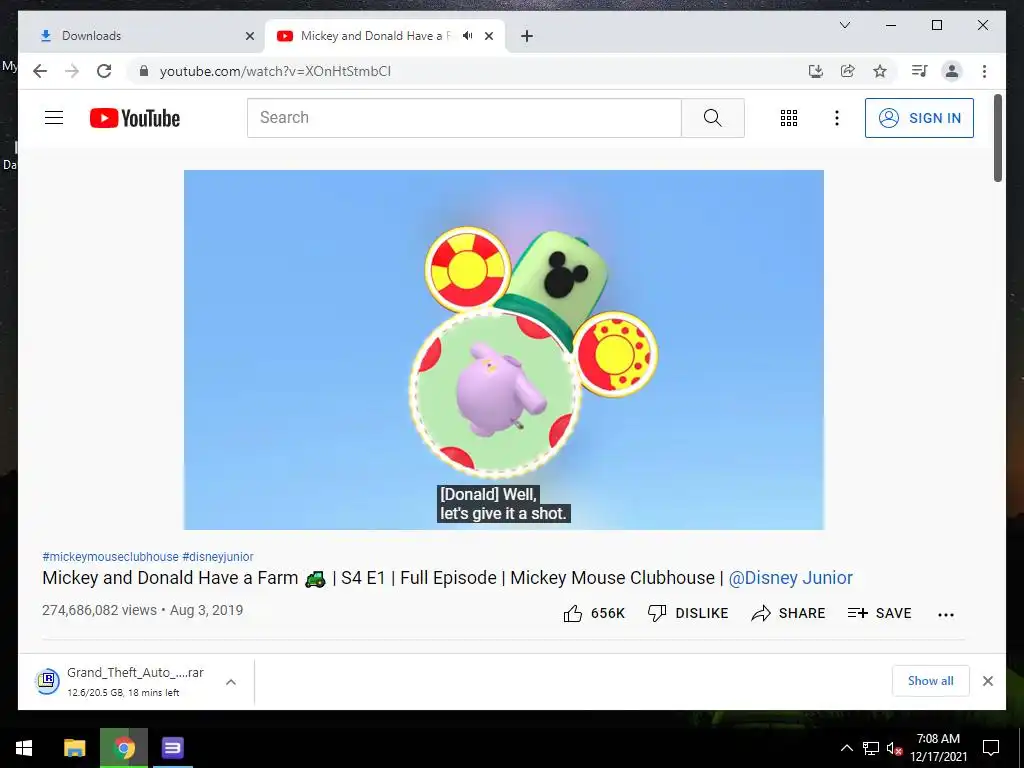Open a new Chrome tab

(x=527, y=36)
